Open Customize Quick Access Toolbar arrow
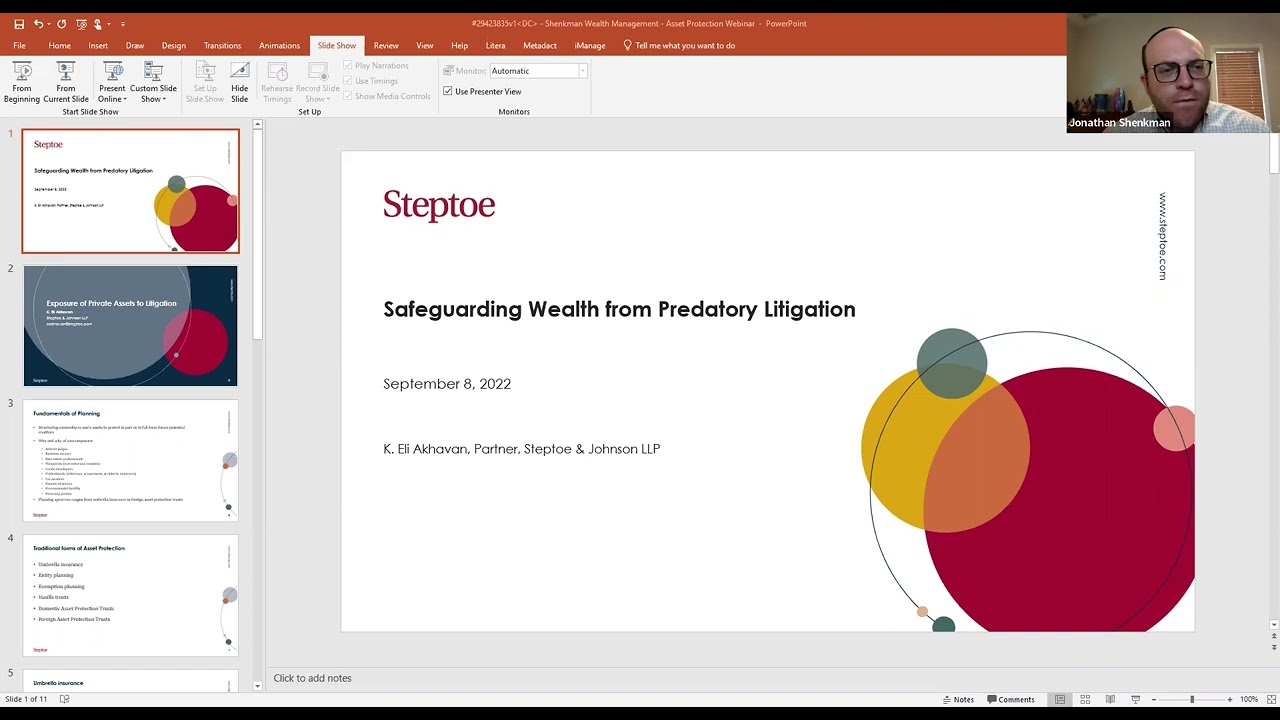Image resolution: width=1280 pixels, height=720 pixels. 123,24
